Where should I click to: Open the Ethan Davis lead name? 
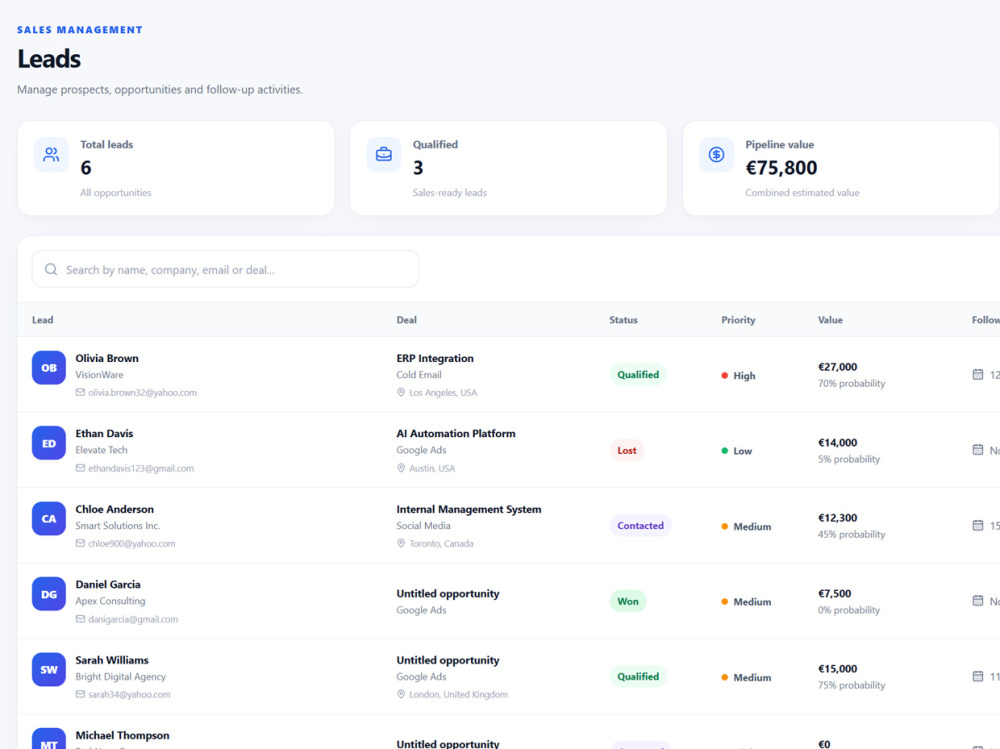coord(104,433)
